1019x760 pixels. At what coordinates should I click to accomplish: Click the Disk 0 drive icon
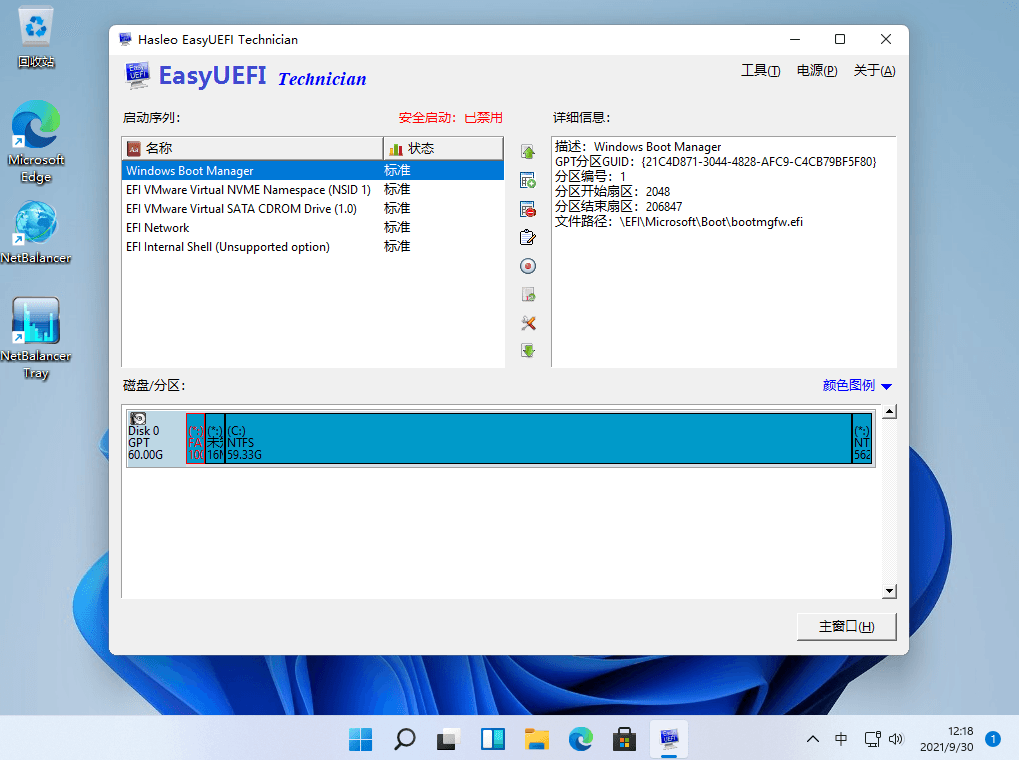(x=138, y=418)
